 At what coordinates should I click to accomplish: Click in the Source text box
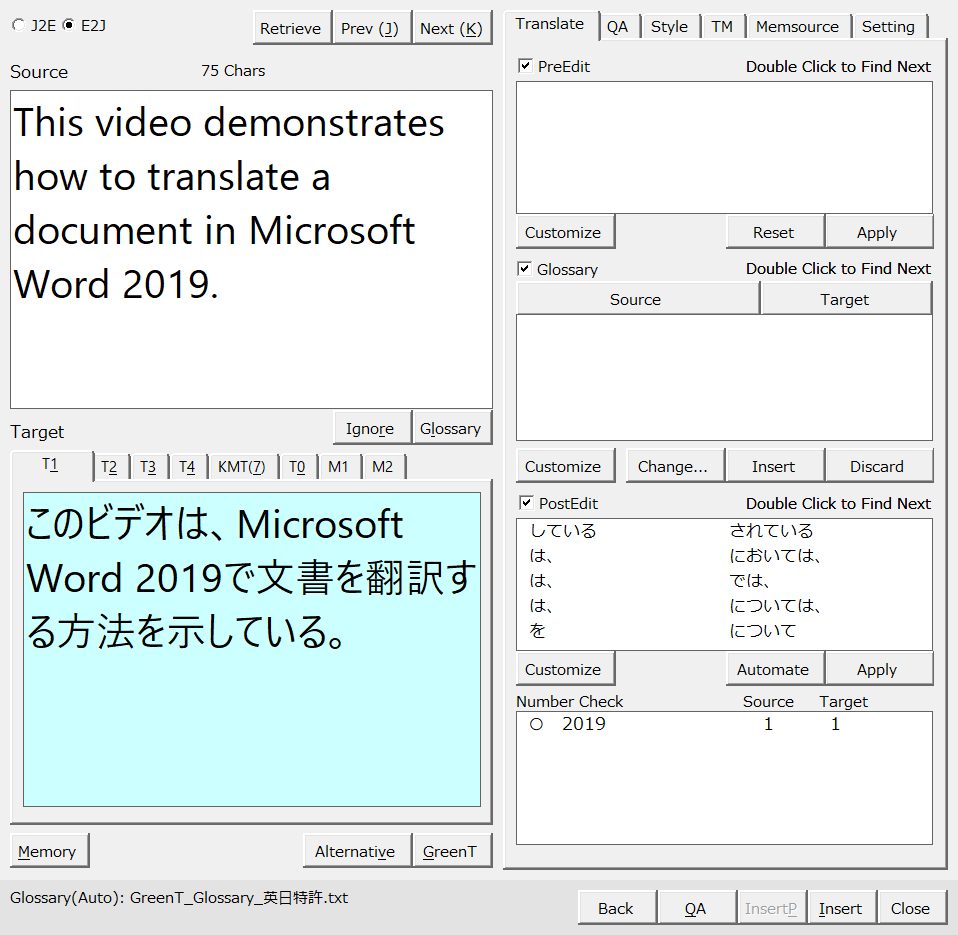(x=250, y=250)
